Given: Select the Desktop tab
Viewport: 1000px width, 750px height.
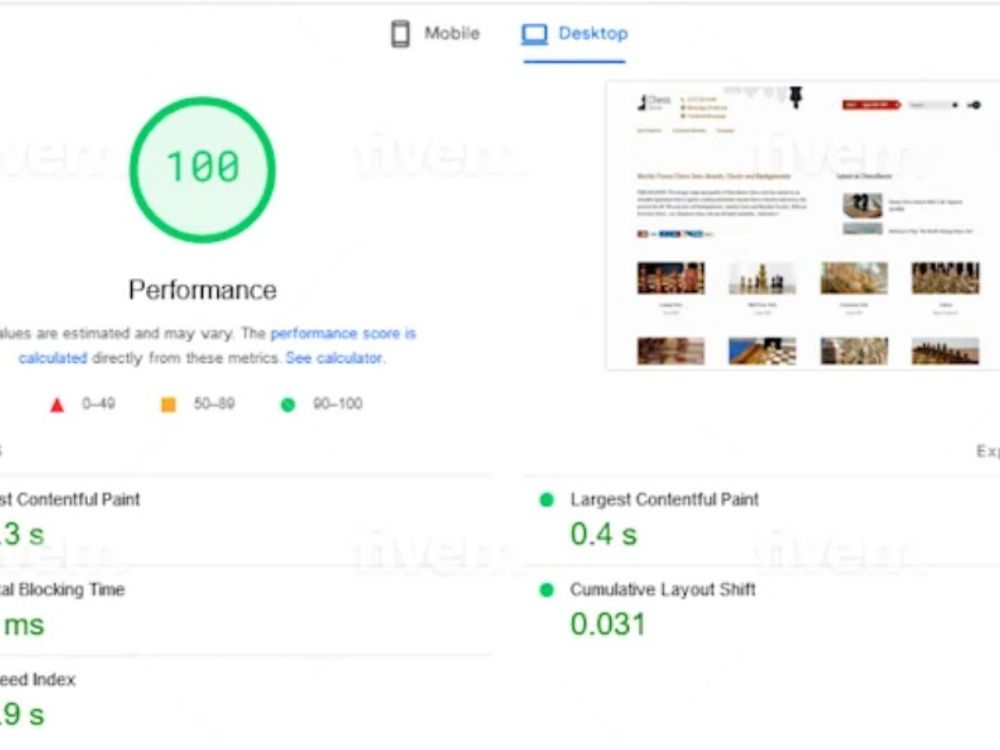Looking at the screenshot, I should [575, 34].
